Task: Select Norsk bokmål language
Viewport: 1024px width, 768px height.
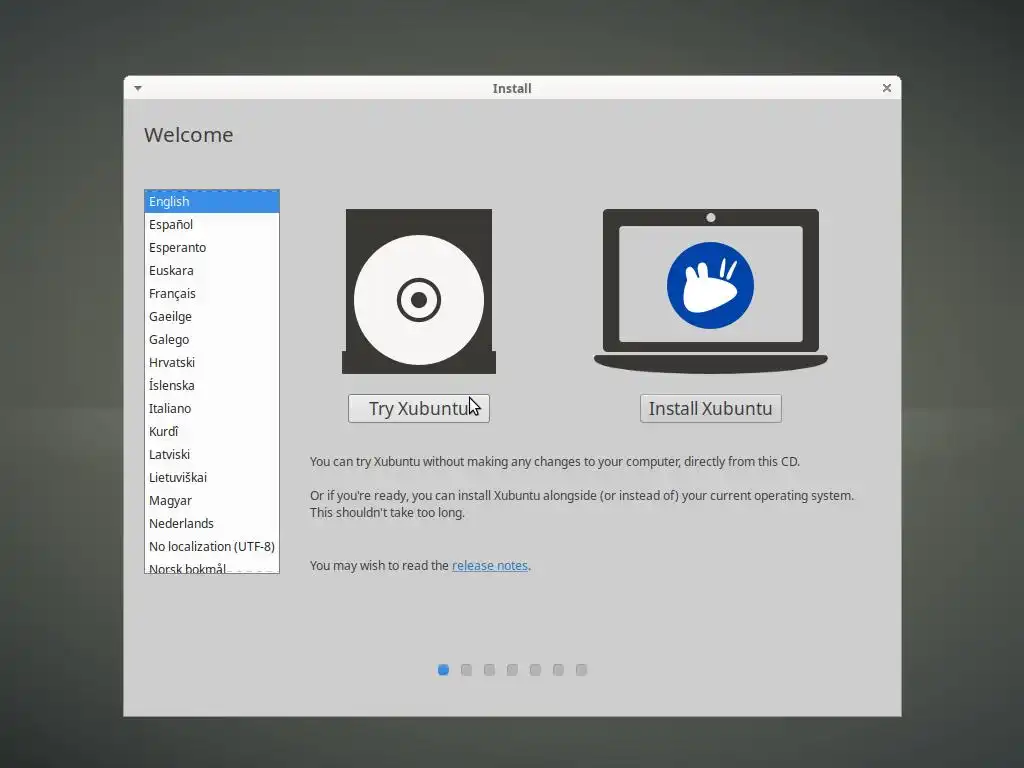Action: coord(212,567)
